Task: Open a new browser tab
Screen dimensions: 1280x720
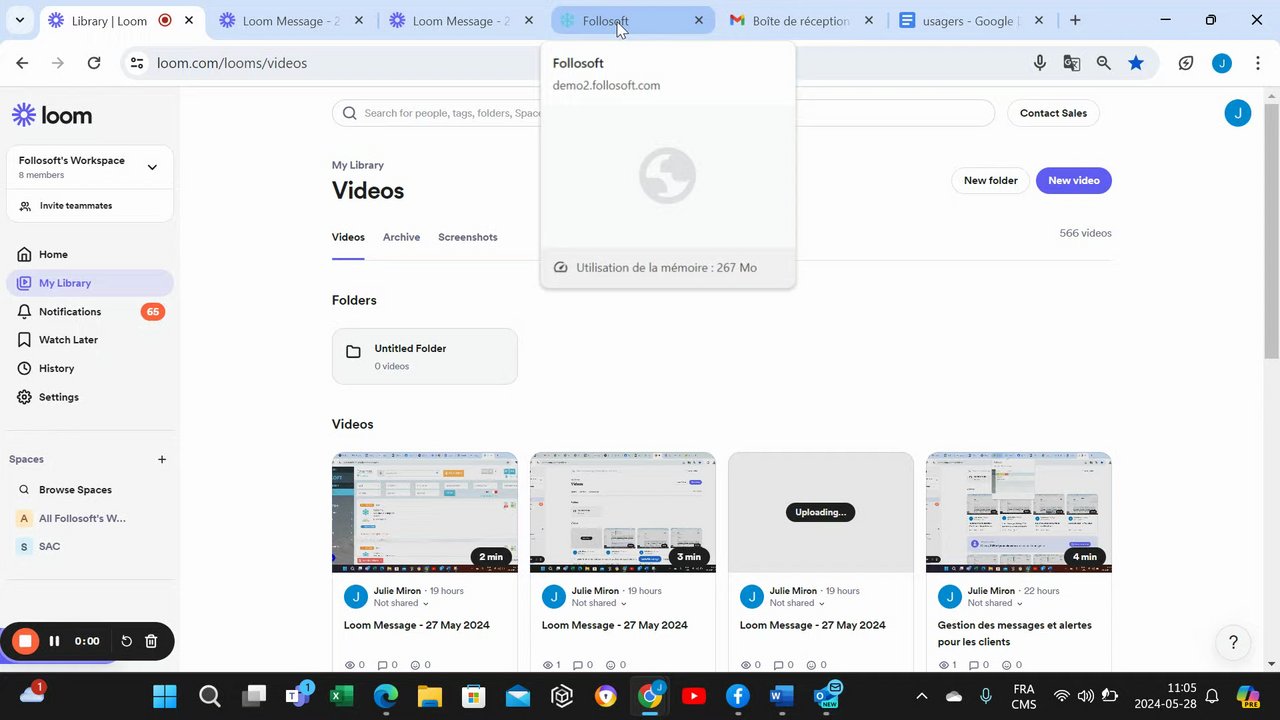Action: click(x=1075, y=20)
